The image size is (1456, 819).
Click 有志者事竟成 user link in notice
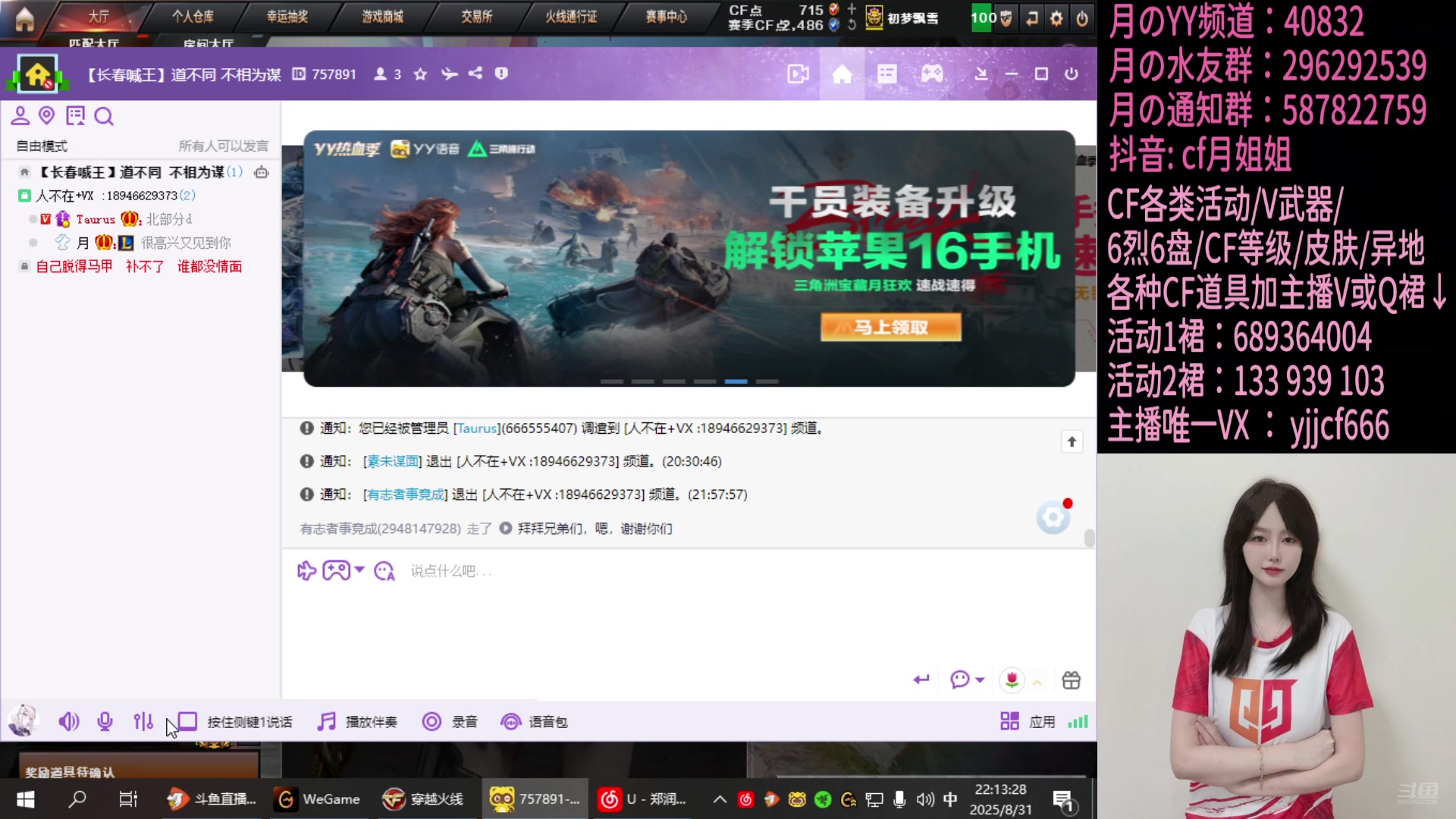tap(406, 494)
